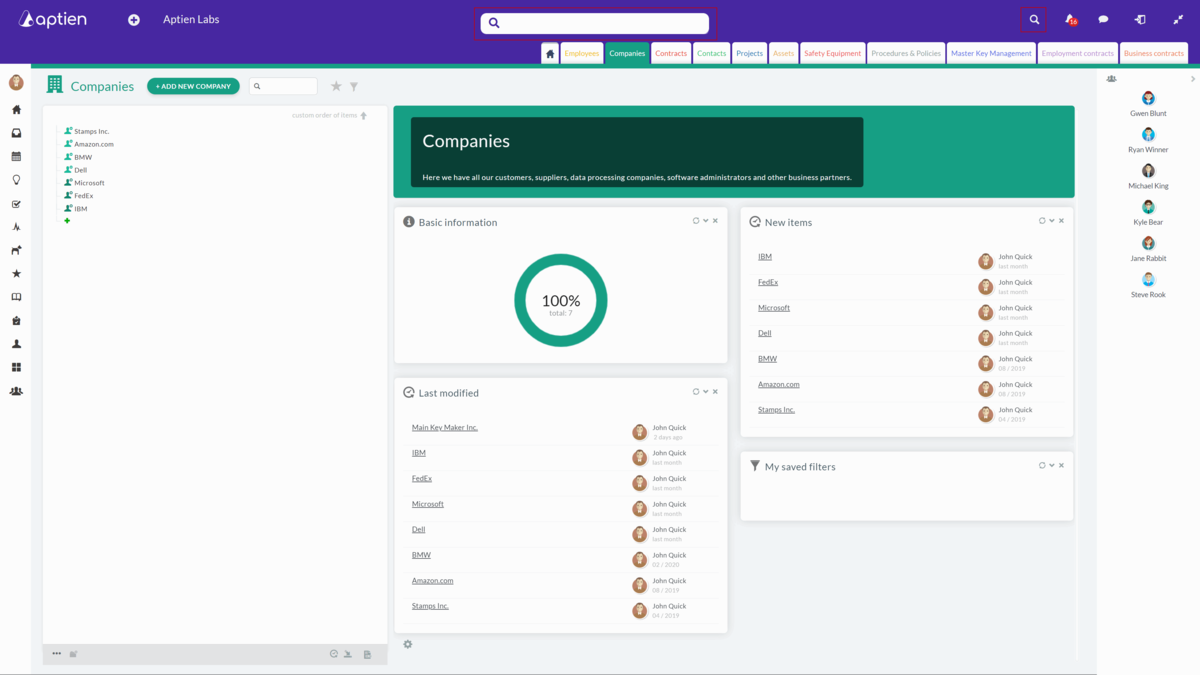Click the custom order of items arrow

point(363,115)
